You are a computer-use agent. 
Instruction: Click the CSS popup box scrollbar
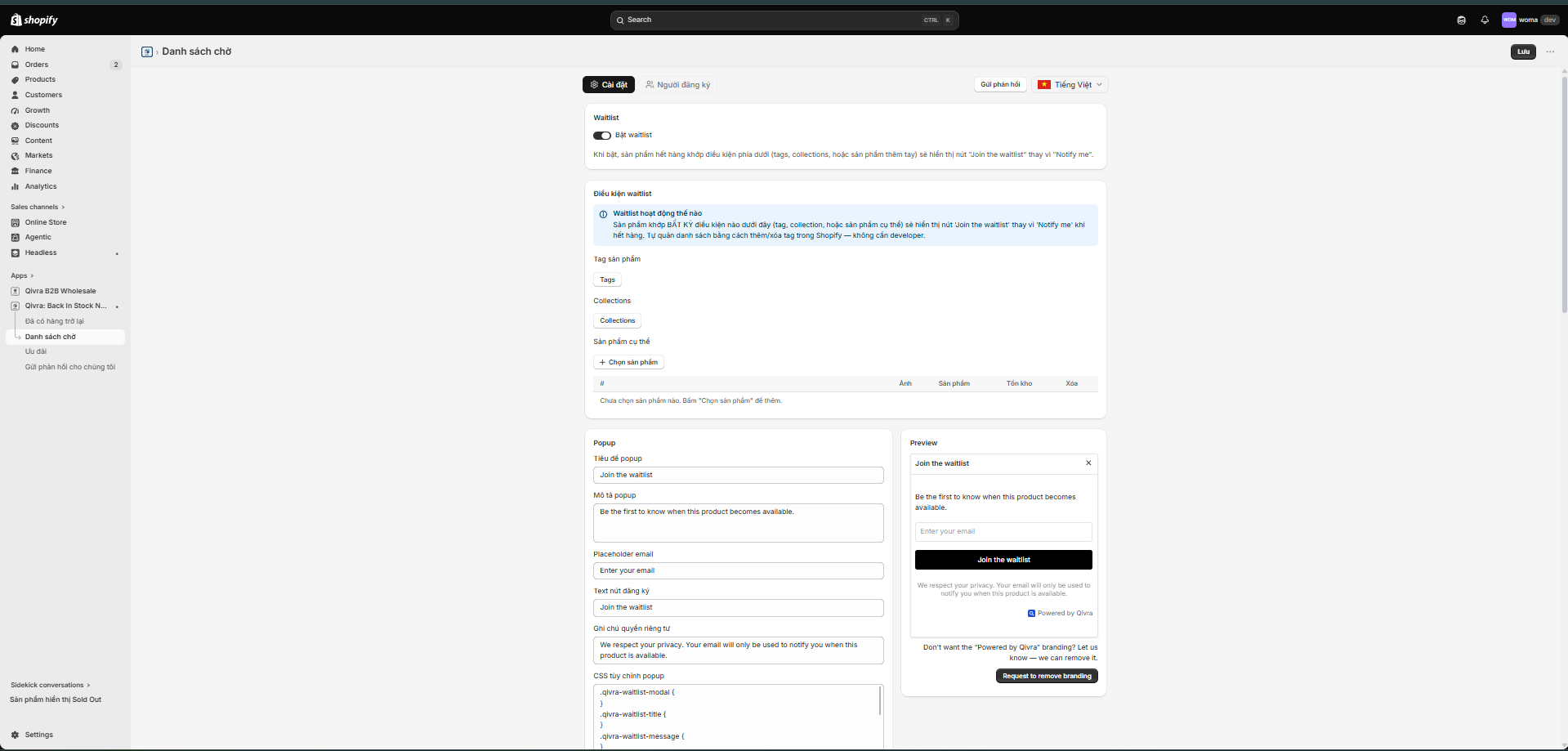(880, 701)
